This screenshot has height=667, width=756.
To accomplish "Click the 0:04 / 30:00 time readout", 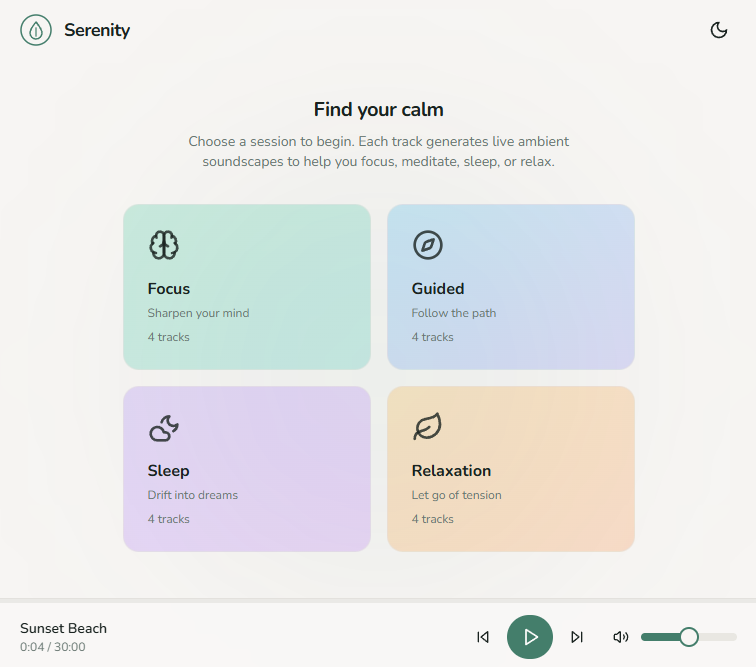I will click(x=53, y=647).
